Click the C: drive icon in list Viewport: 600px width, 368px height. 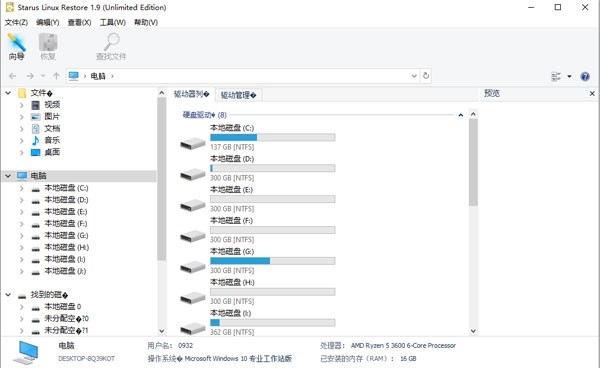coord(193,144)
